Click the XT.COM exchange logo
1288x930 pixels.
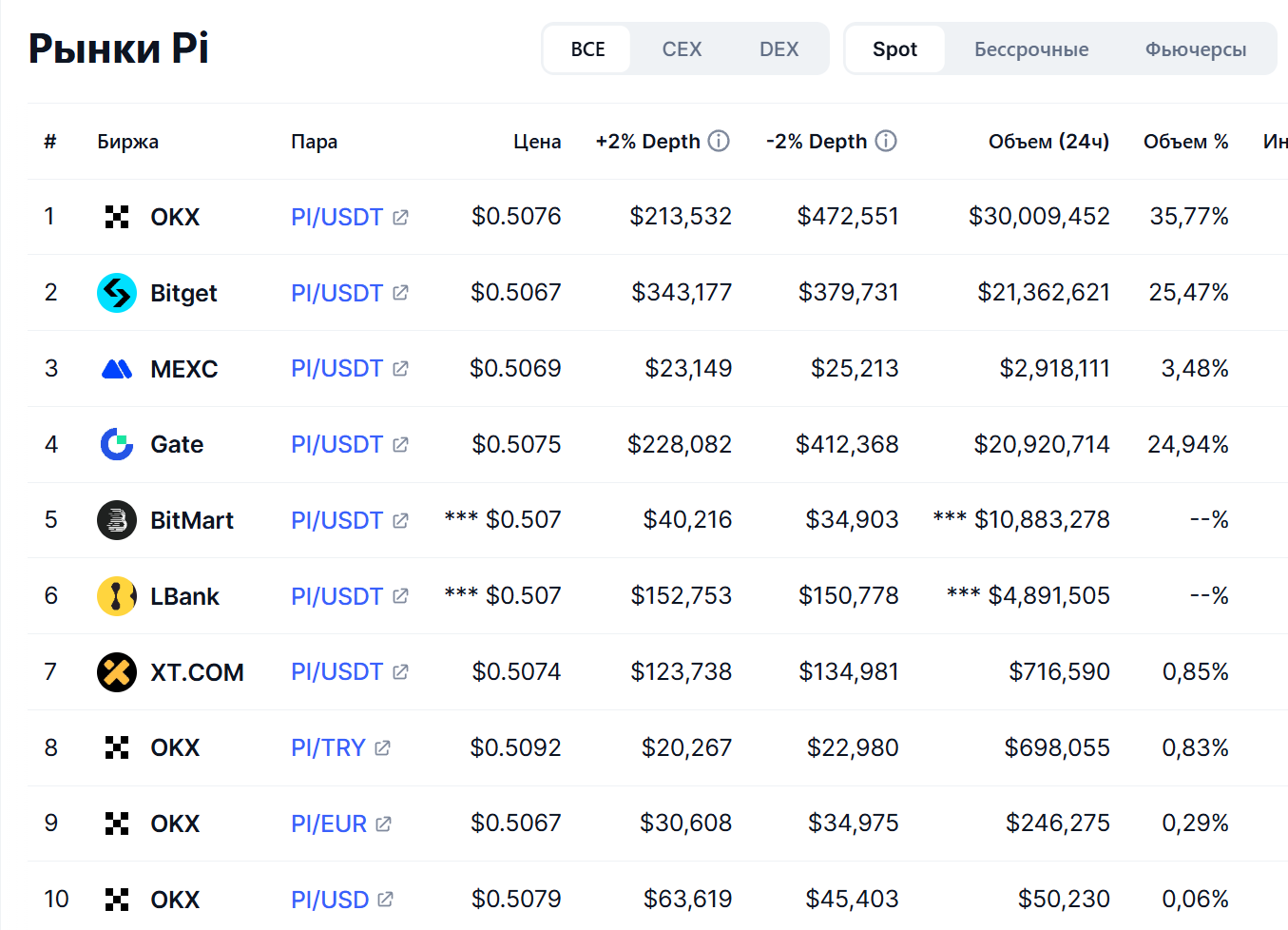[117, 672]
